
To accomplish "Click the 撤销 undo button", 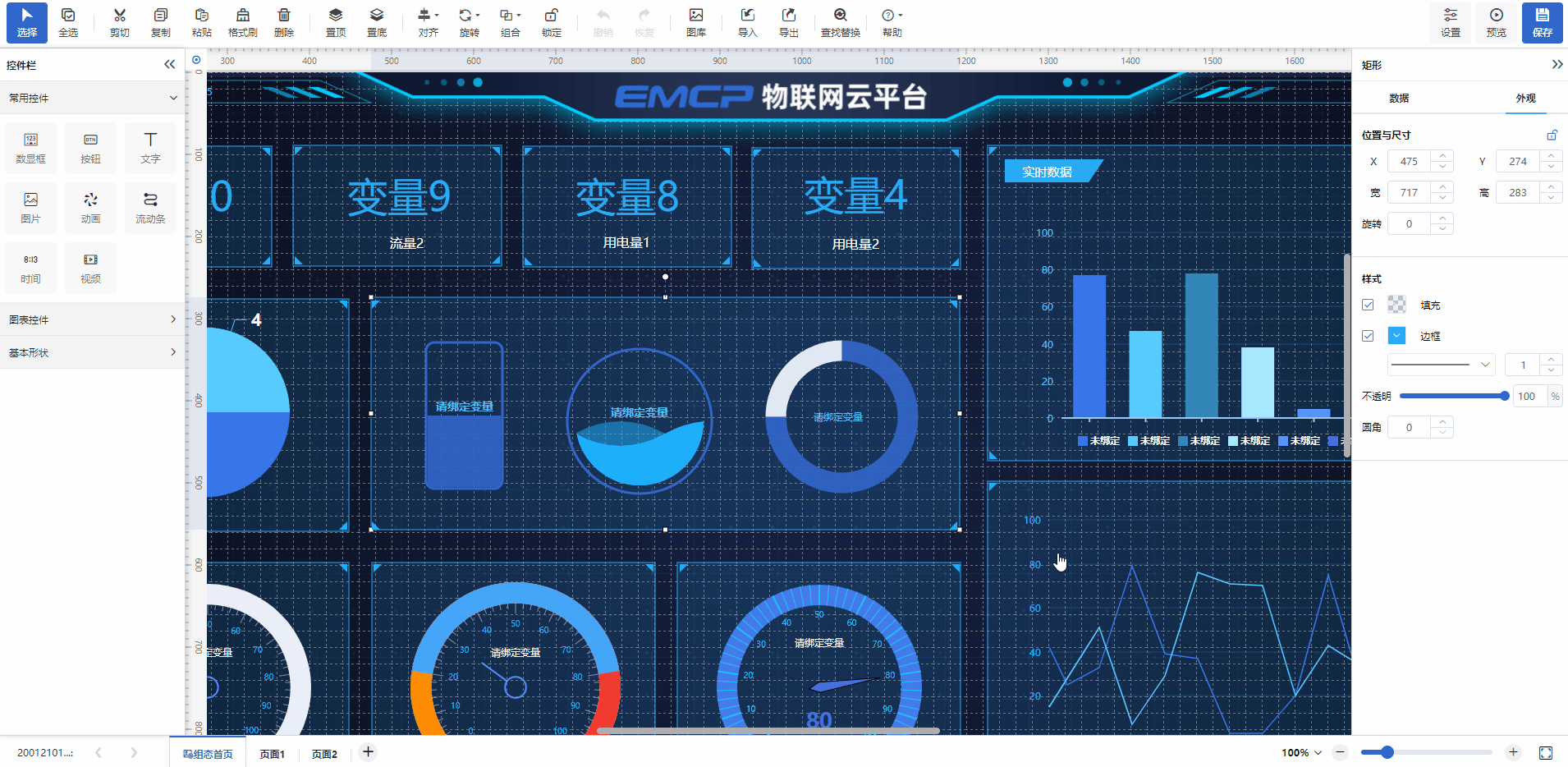I will 603,22.
